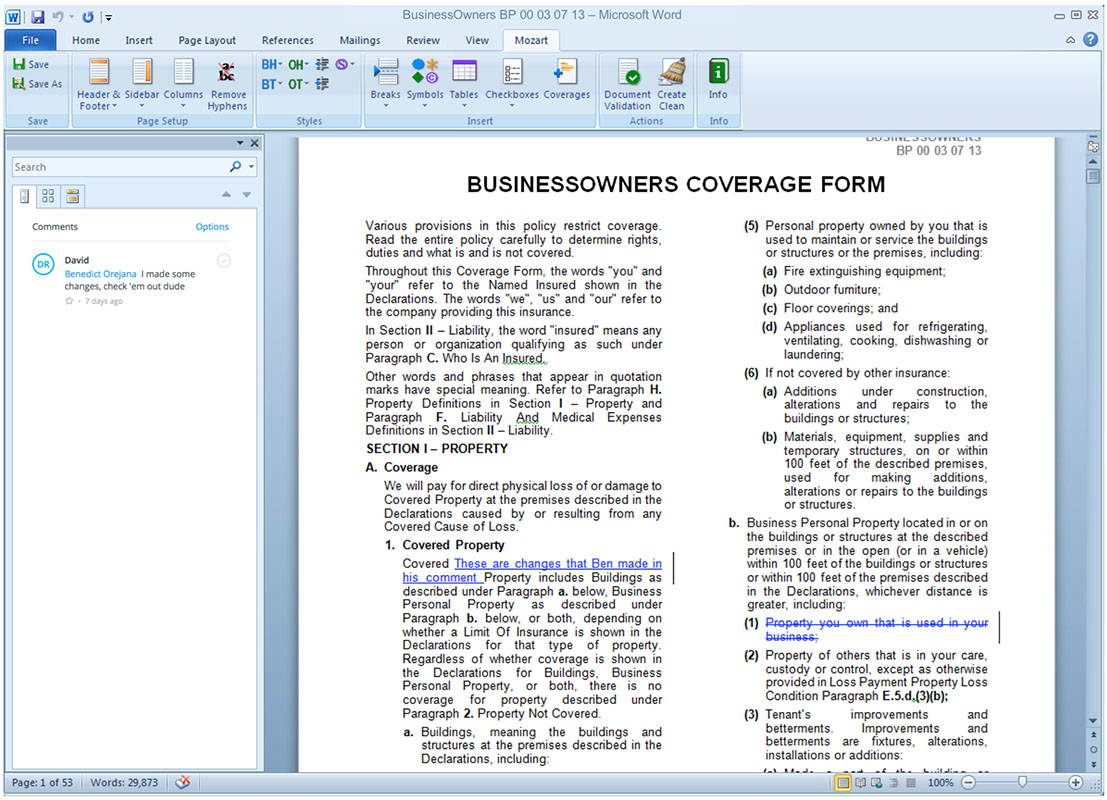Open the Review ribbon tab
The image size is (1107, 800).
point(422,40)
